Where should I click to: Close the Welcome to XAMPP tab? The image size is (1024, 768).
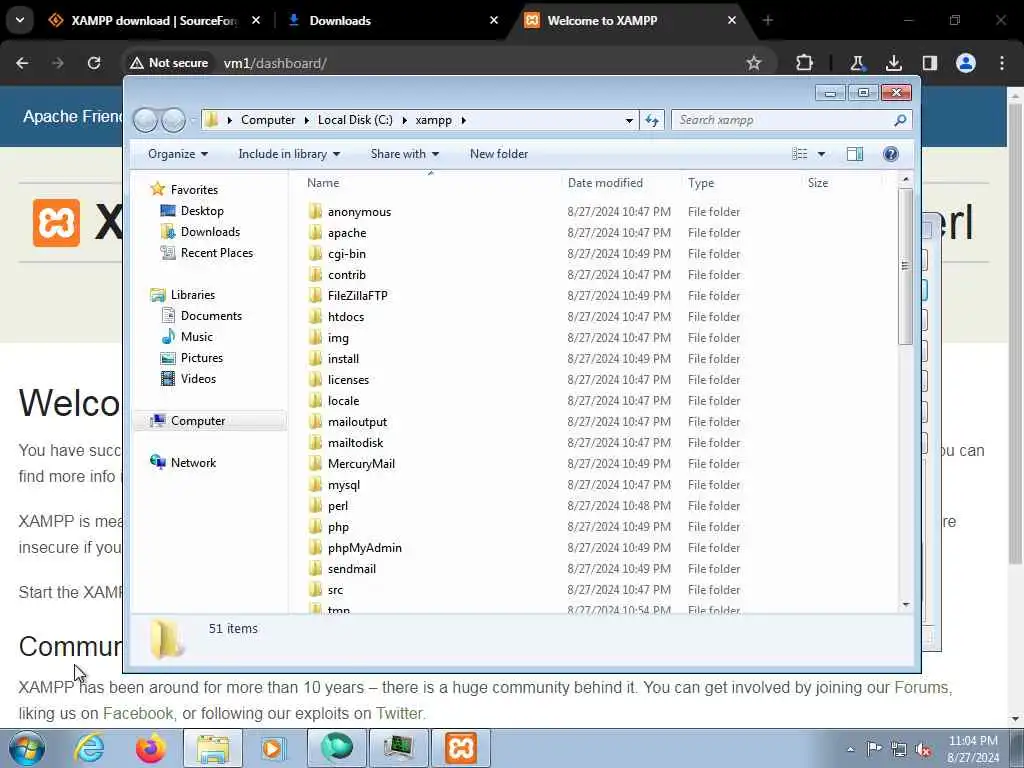click(731, 21)
